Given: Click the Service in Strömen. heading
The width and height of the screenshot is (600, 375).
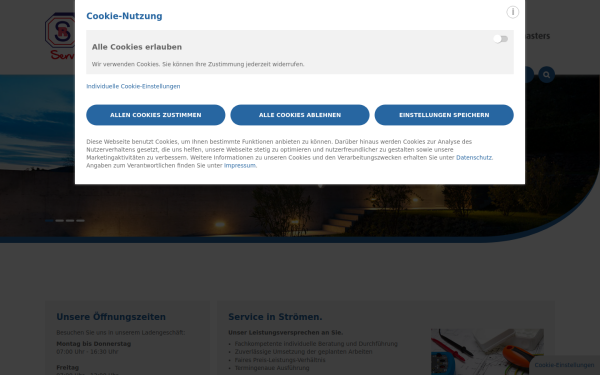Looking at the screenshot, I should click(275, 317).
